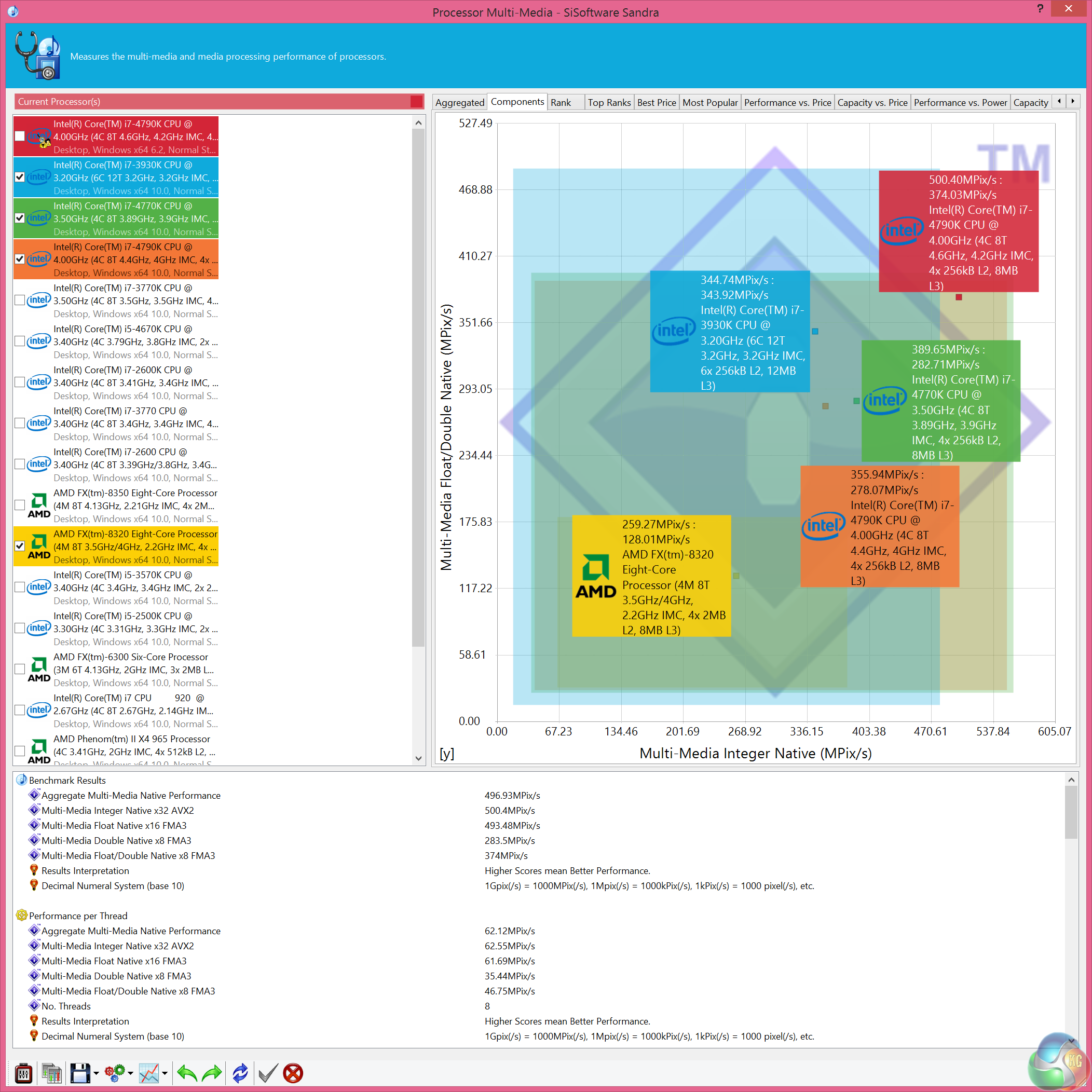Click the blue refresh arrows icon
The width and height of the screenshot is (1092, 1092).
[x=240, y=1073]
